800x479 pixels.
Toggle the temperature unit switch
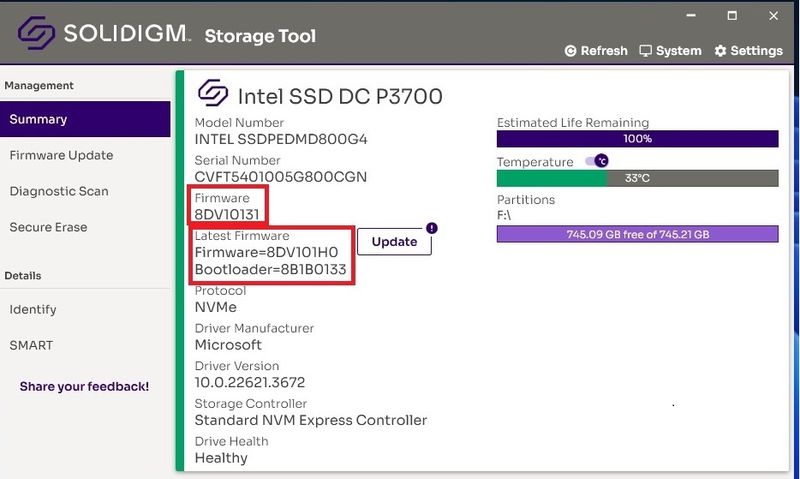pos(597,161)
